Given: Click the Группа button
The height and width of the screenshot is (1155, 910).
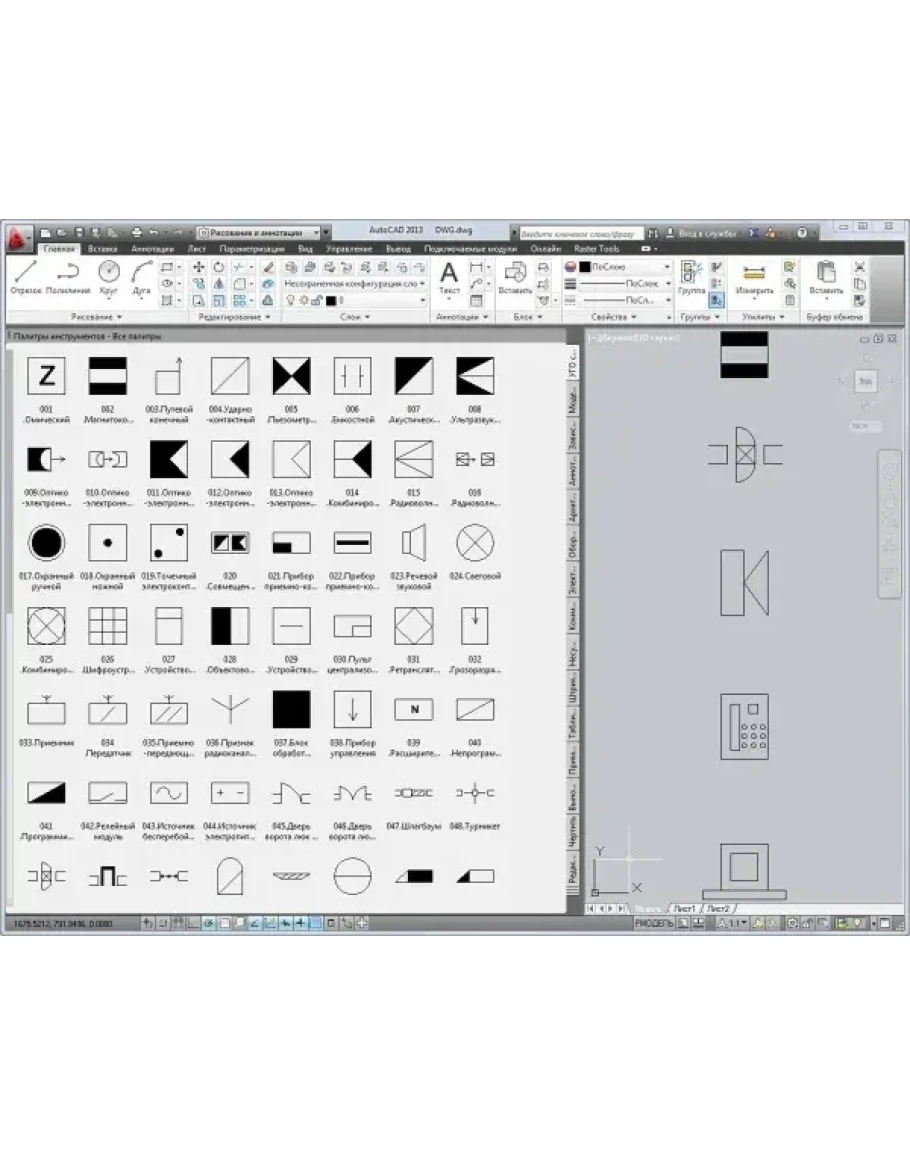Looking at the screenshot, I should click(x=691, y=277).
